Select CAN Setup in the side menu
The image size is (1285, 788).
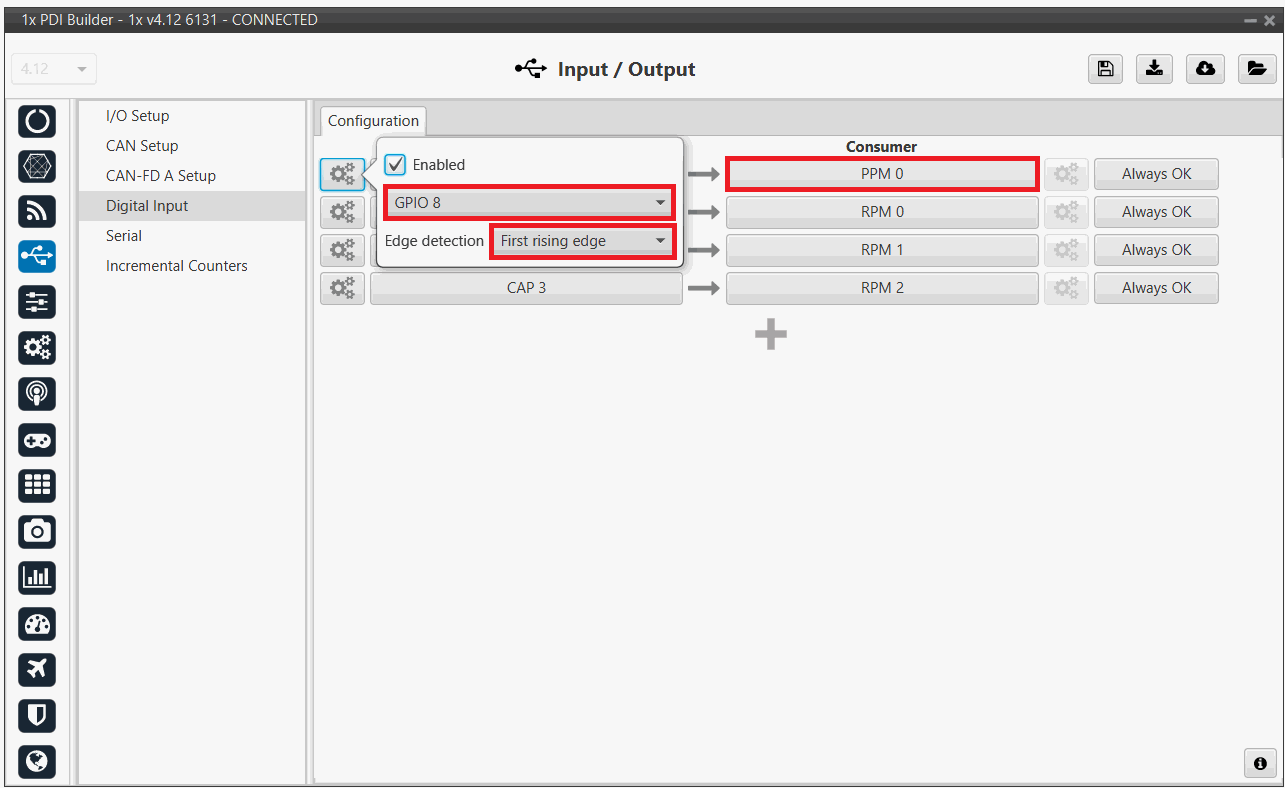click(x=142, y=146)
